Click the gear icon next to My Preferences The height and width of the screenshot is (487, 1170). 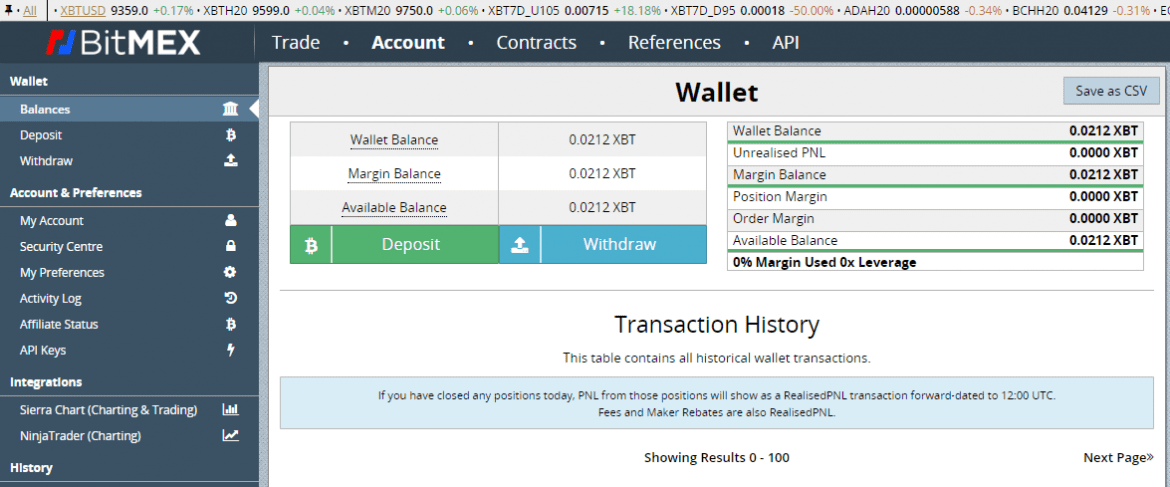pos(230,273)
